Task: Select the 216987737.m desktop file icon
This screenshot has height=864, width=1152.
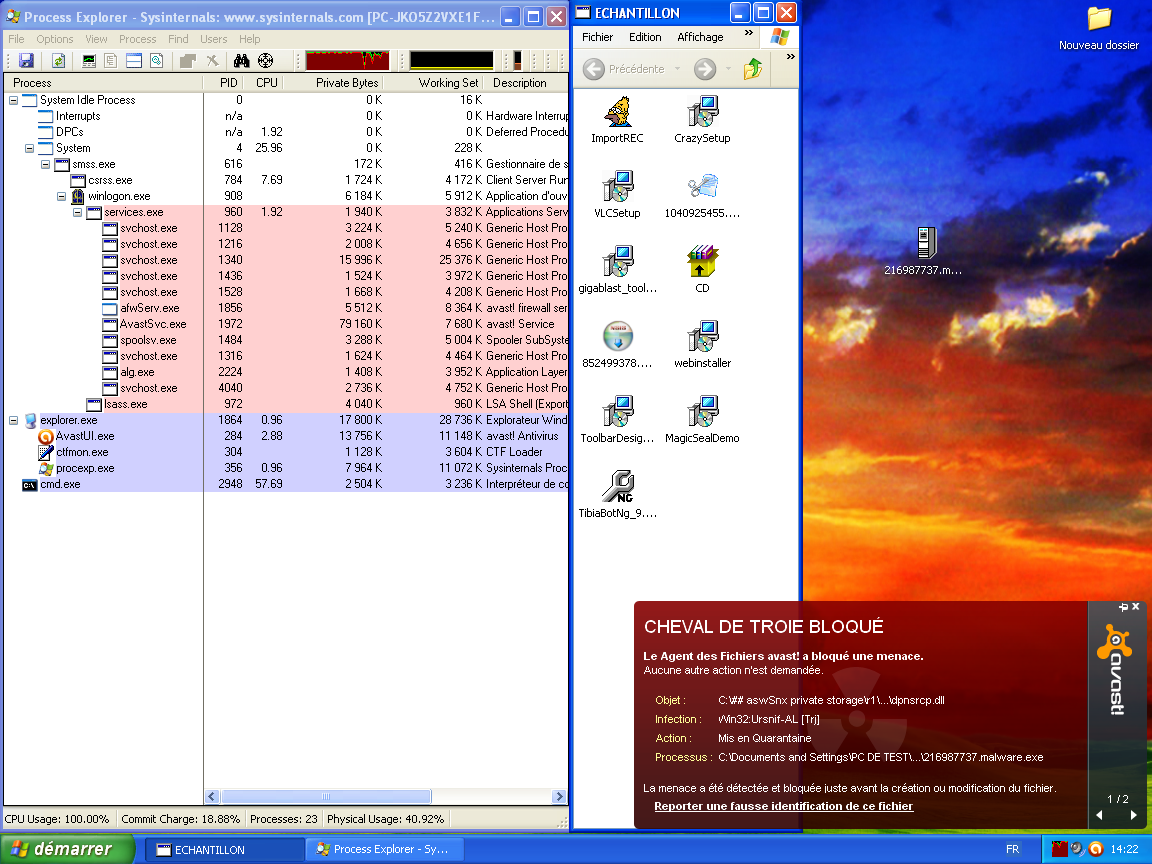Action: tap(923, 251)
